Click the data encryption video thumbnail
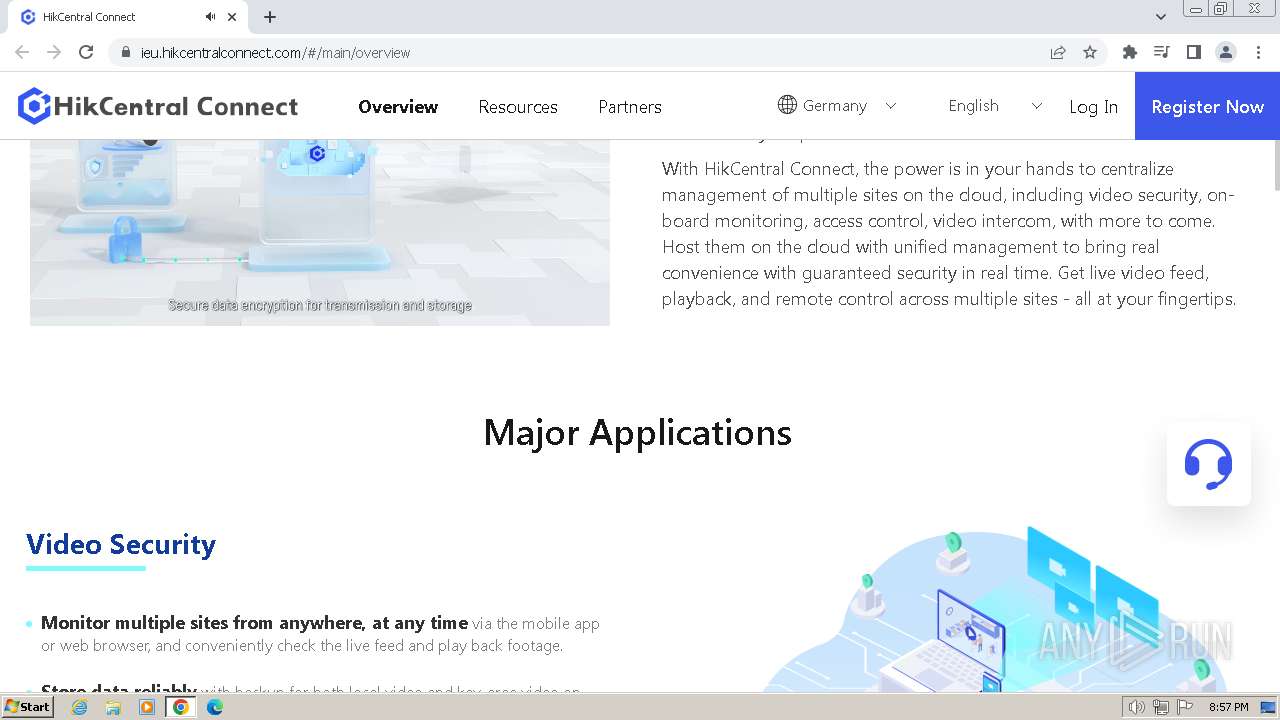The image size is (1280, 720). tap(320, 233)
